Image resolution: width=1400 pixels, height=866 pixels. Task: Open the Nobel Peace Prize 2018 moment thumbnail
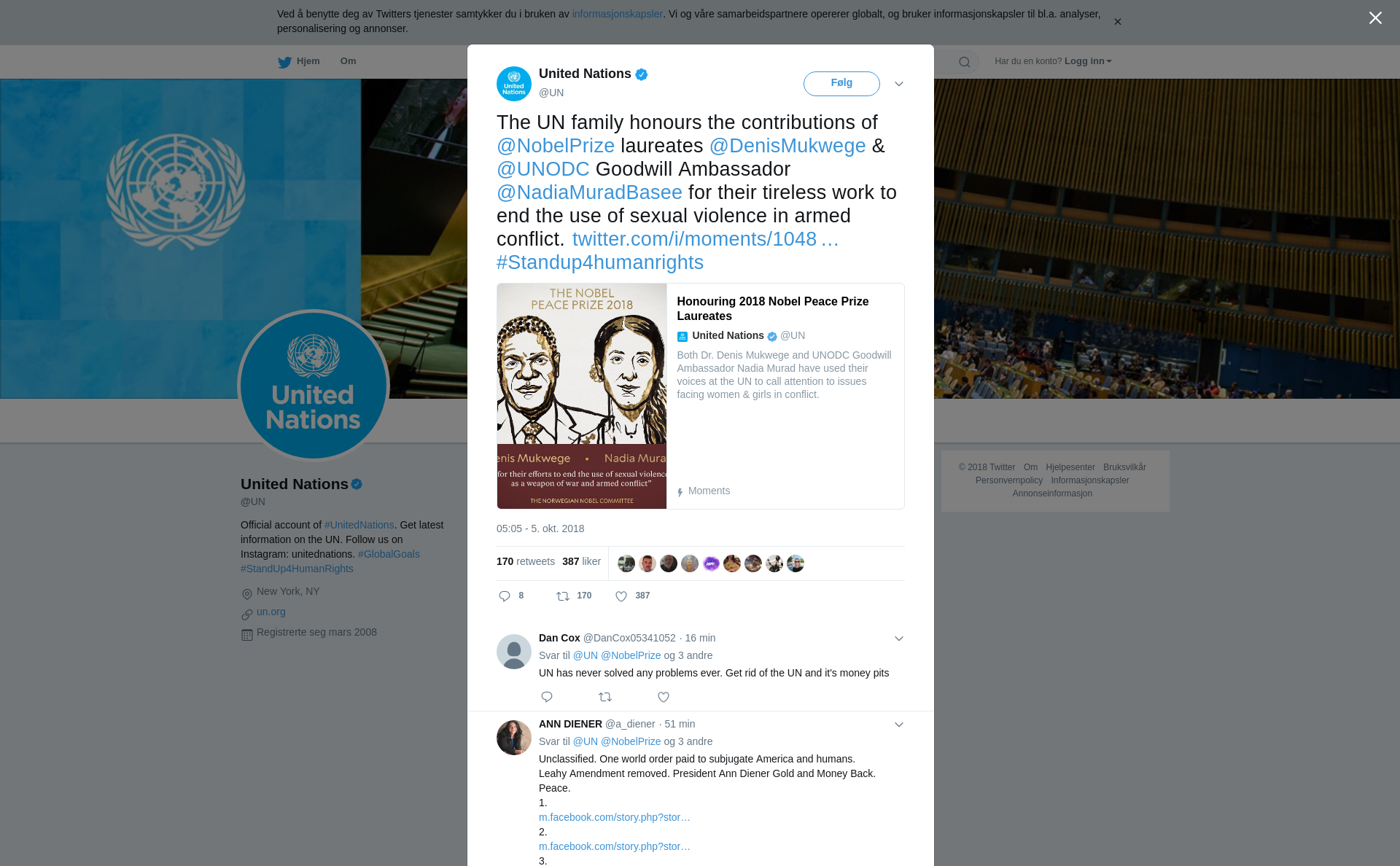point(582,396)
